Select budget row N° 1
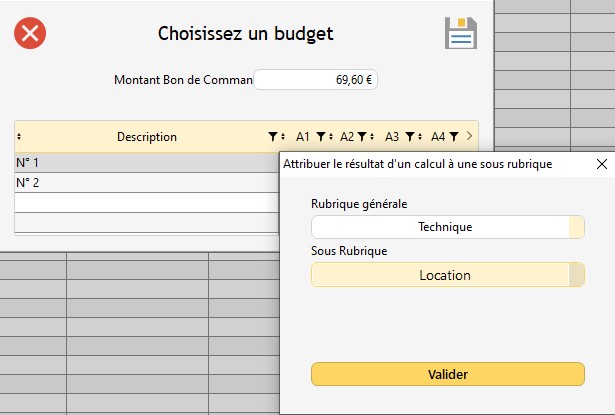 pos(140,162)
